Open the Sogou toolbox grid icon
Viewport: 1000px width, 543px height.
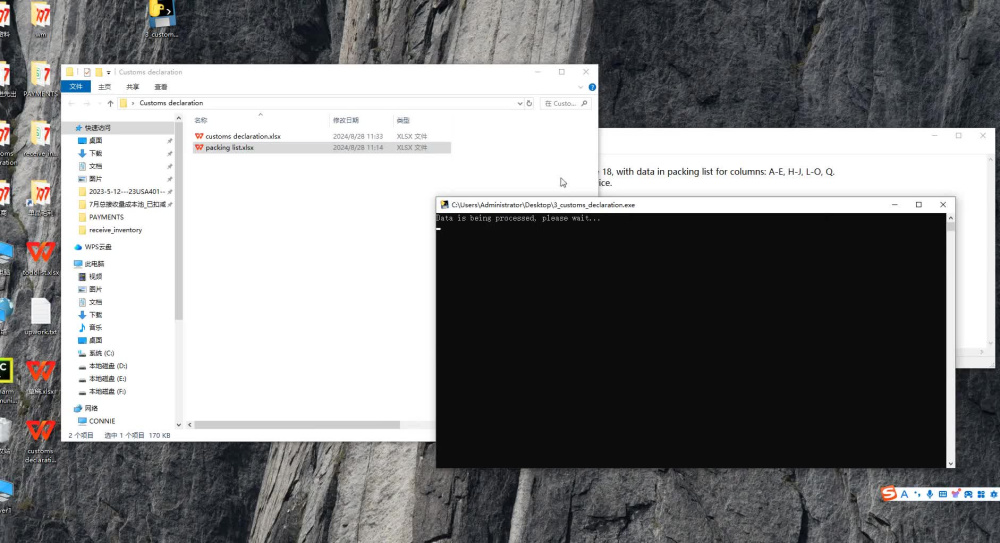(981, 494)
